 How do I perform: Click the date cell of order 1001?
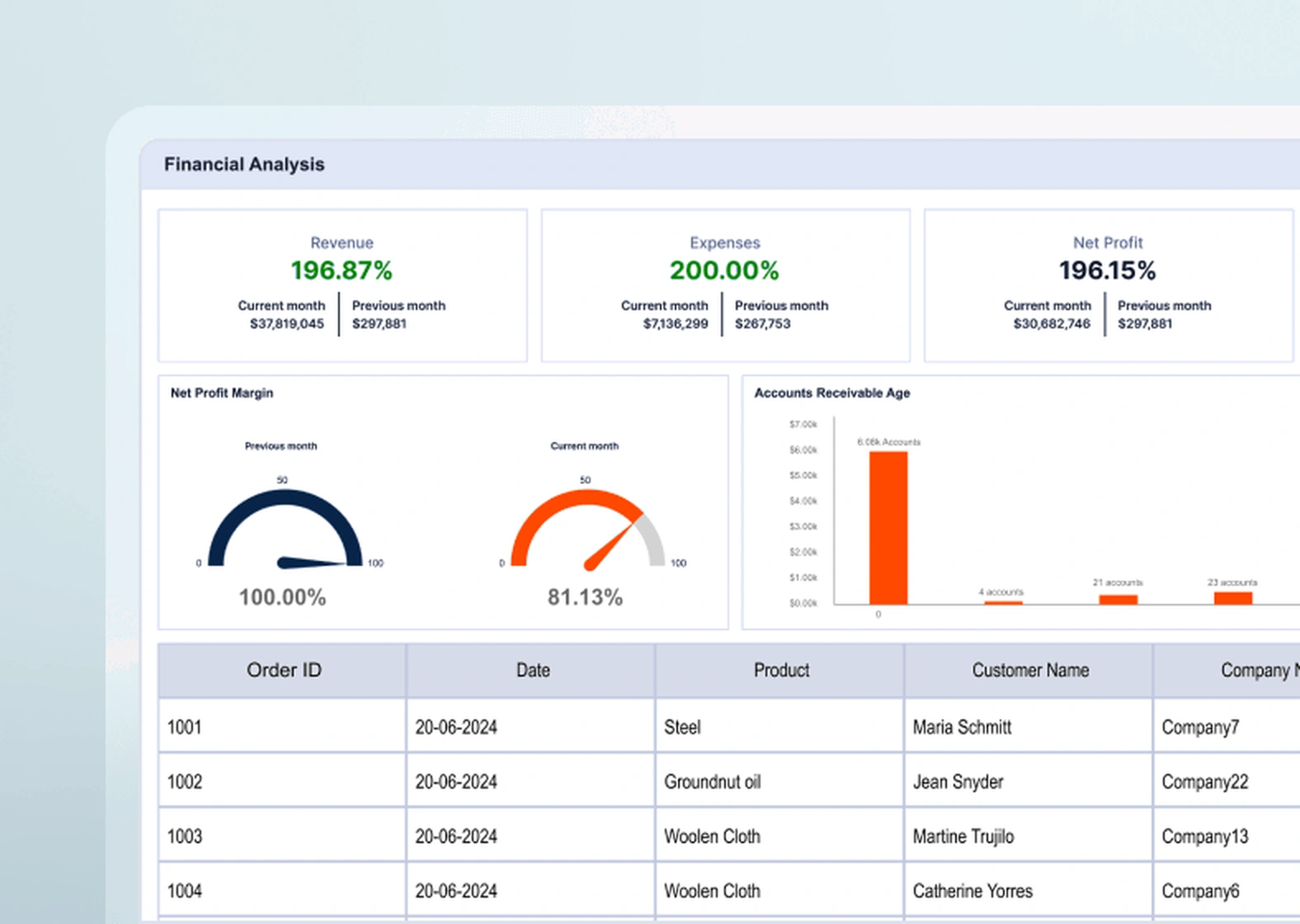532,727
